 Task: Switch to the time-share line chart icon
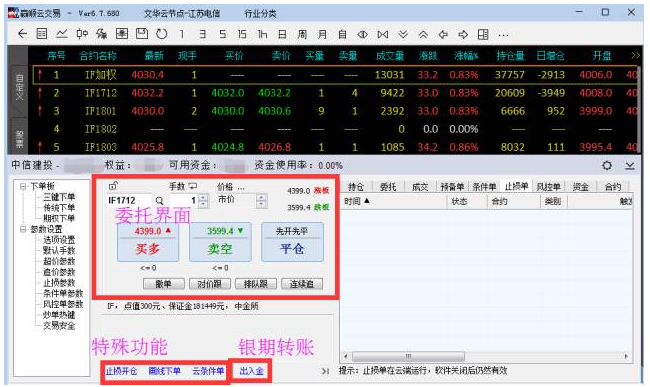[x=62, y=34]
